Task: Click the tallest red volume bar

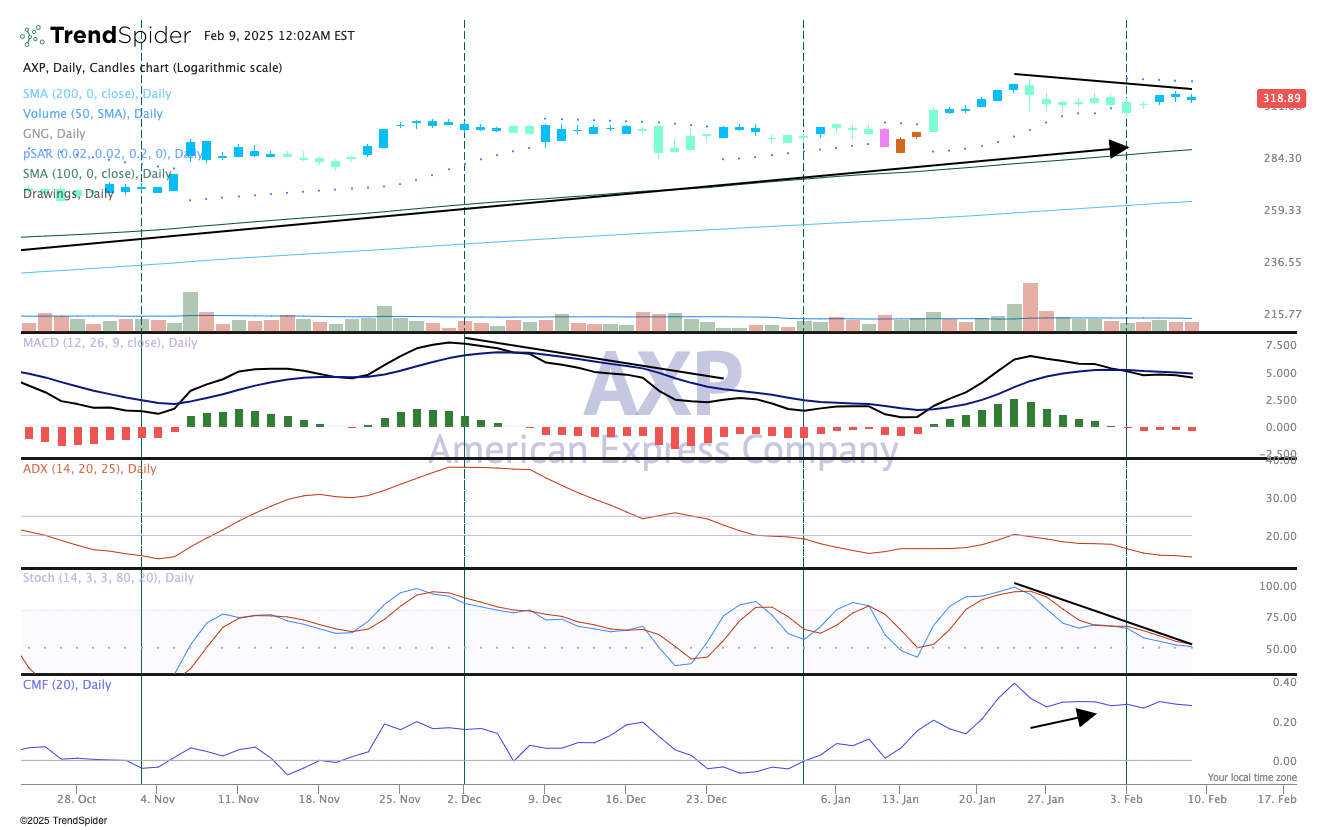Action: point(1030,306)
